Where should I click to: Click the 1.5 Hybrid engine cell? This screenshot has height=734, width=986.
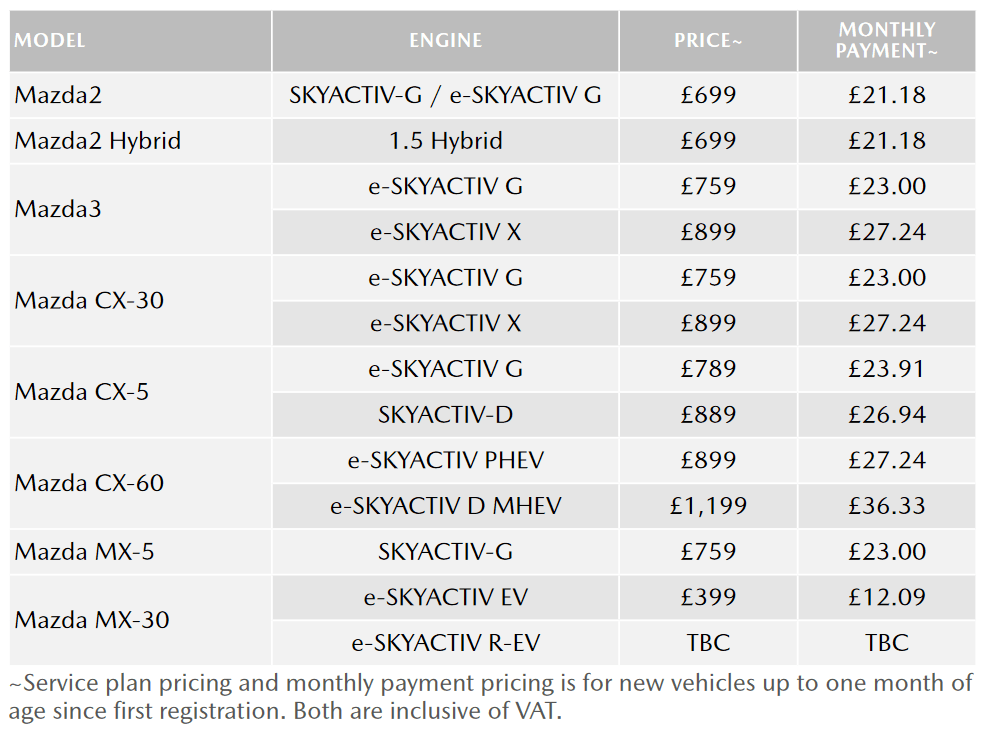445,141
